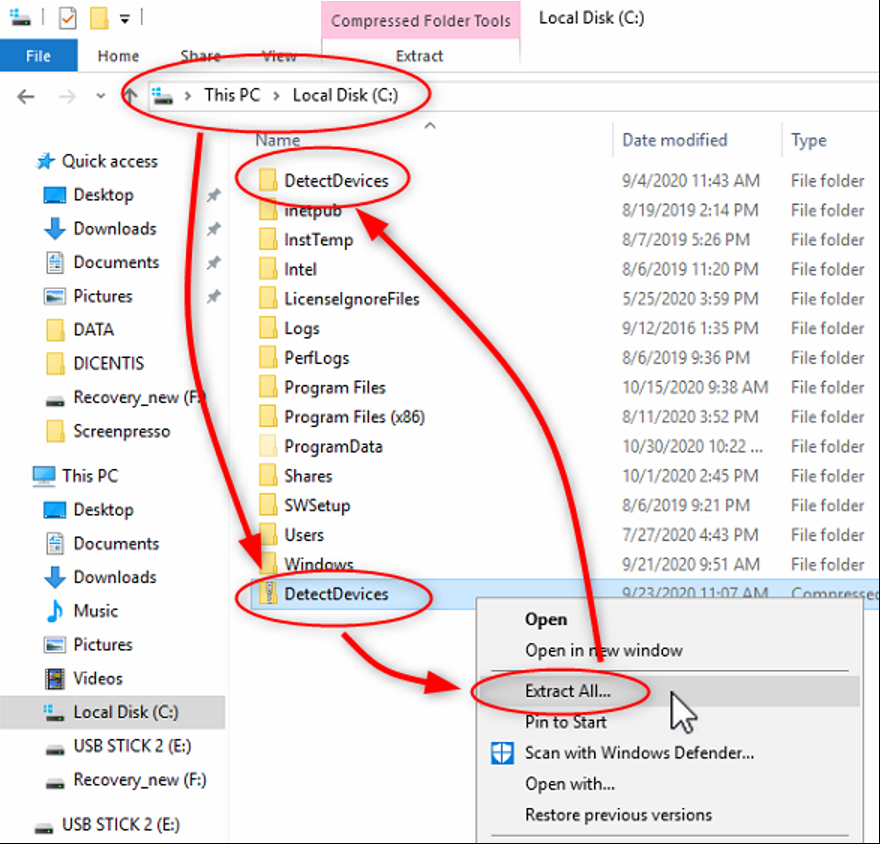Open Recovery_new (F:) under This PC

coord(140,779)
